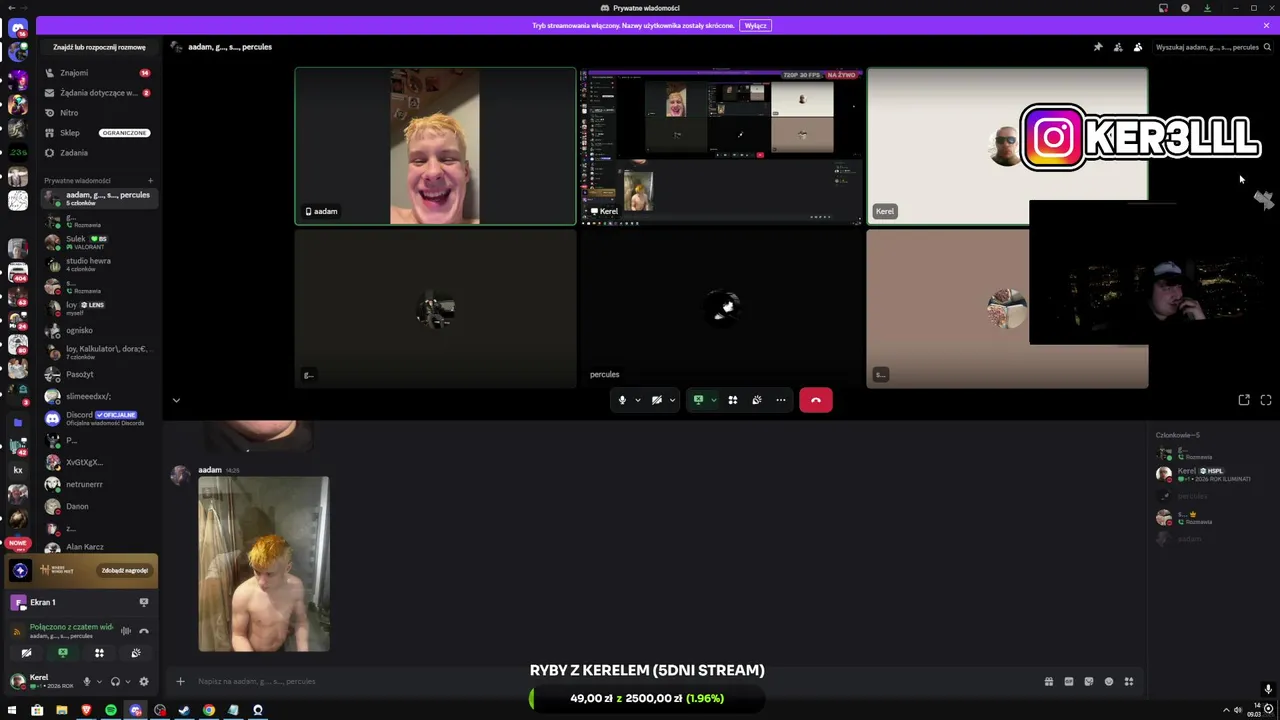This screenshot has height=720, width=1280.
Task: Open activities in voice panel
Action: tap(99, 653)
